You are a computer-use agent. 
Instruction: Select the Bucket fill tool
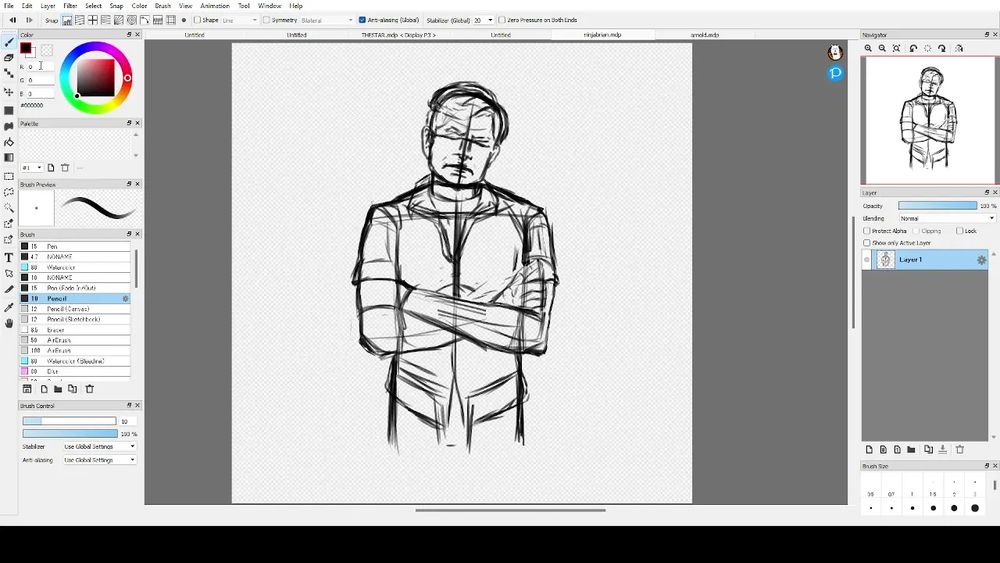[9, 142]
